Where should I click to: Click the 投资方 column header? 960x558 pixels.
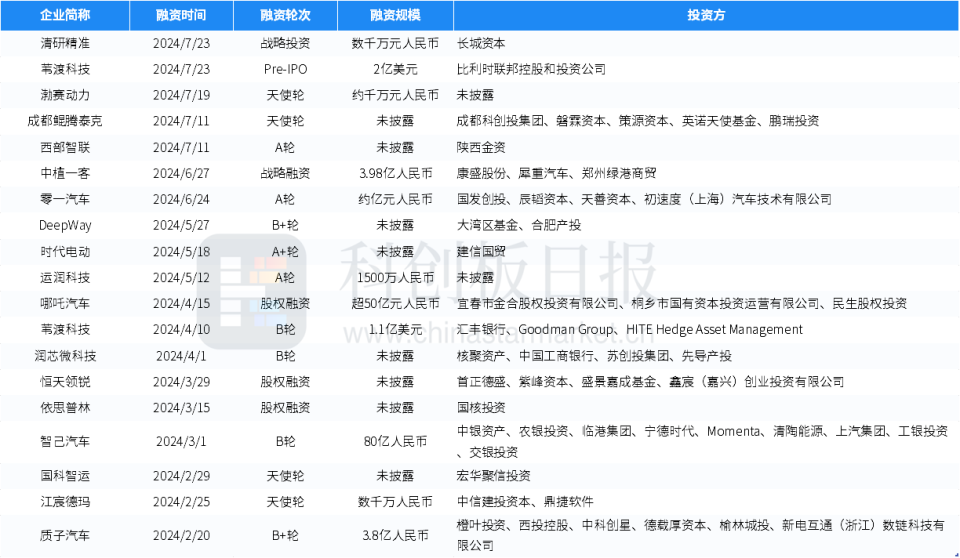point(706,15)
